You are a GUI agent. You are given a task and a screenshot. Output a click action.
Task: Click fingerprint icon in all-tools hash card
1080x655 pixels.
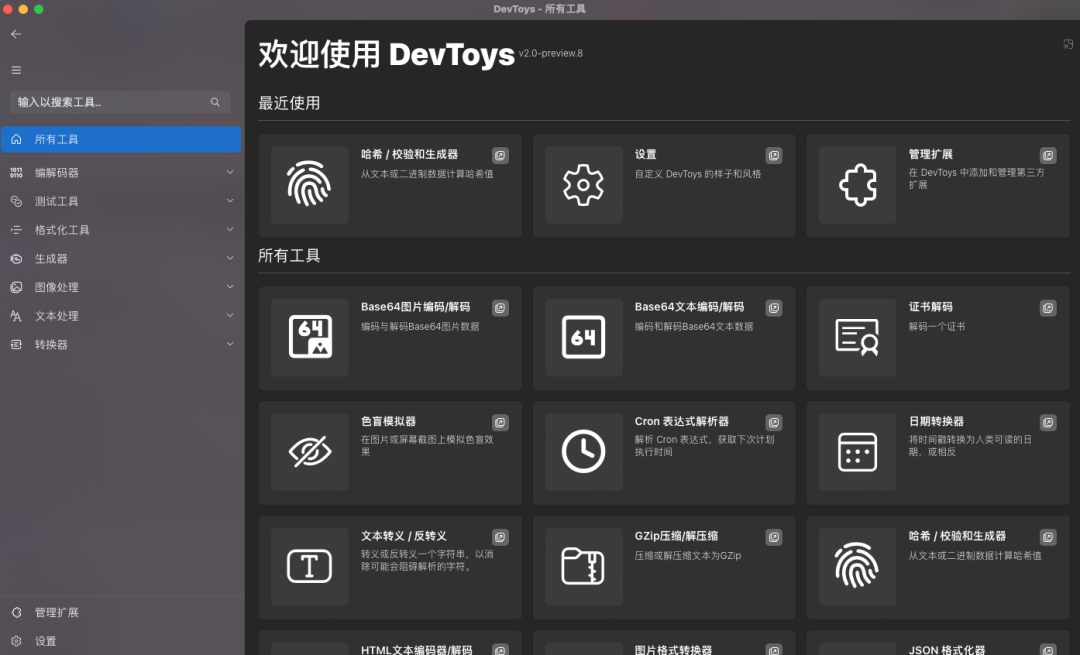pos(856,565)
